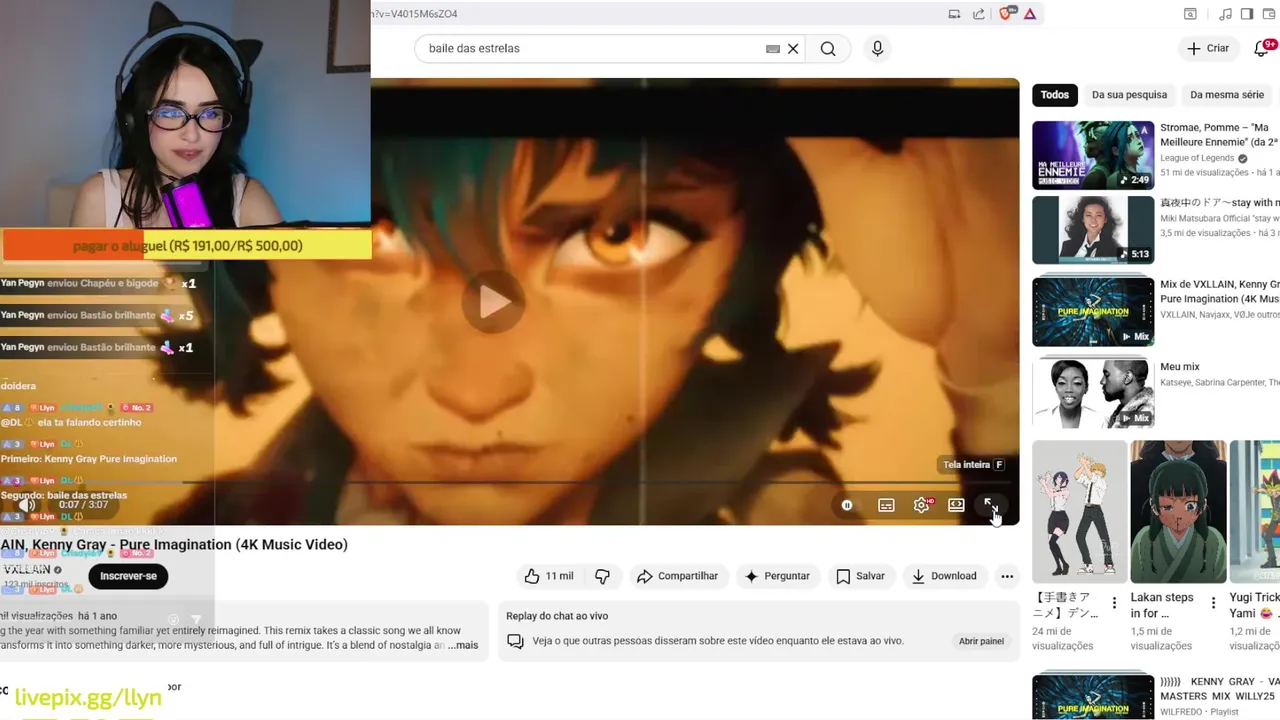Viewport: 1280px width, 720px height.
Task: Open options menu for 'Lakan steps in for' short
Action: click(1213, 603)
